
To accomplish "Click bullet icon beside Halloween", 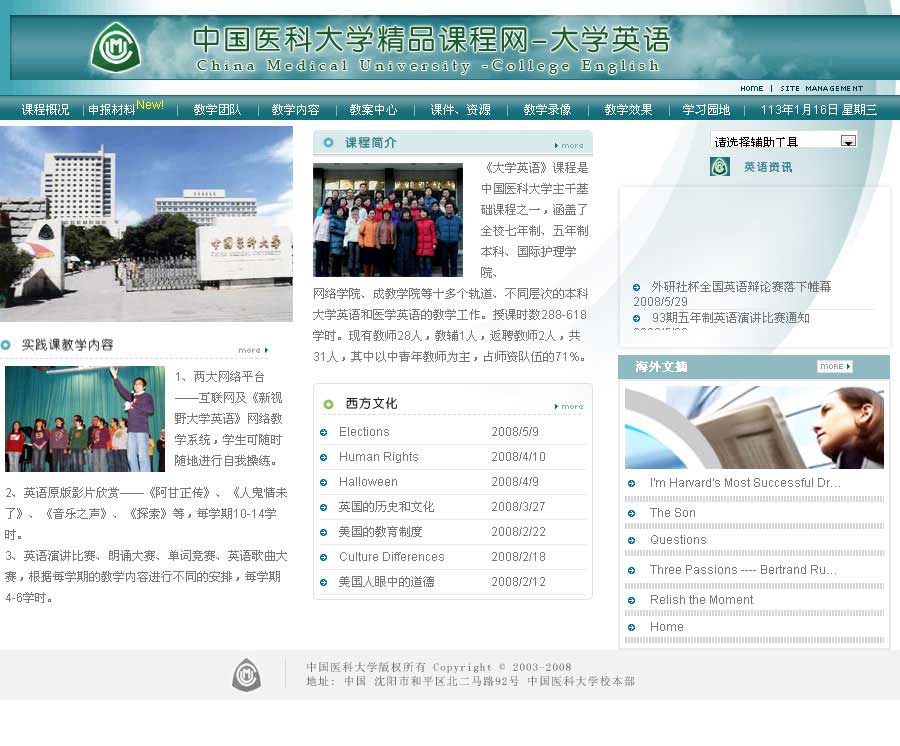I will (324, 482).
